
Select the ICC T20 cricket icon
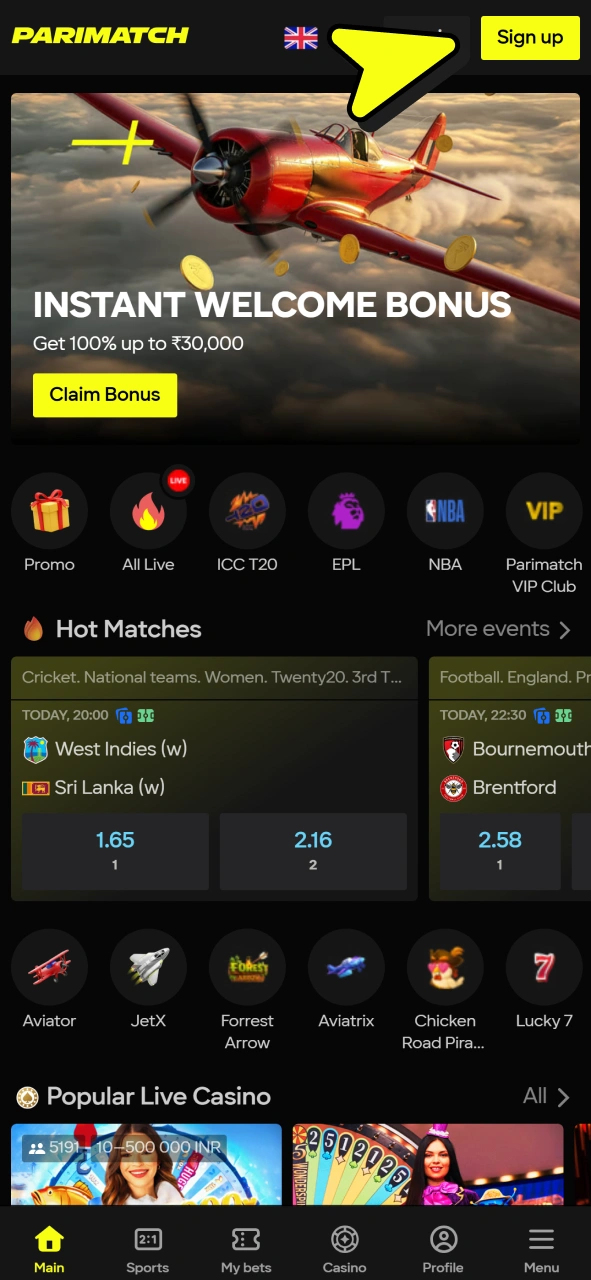pos(247,511)
